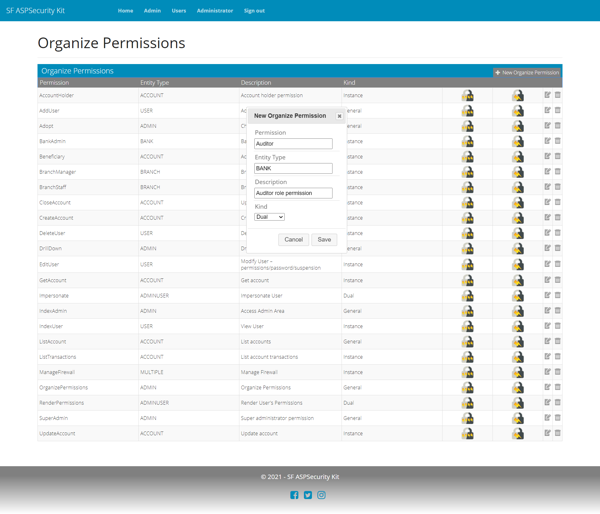Viewport: 600px width, 514px height.
Task: Click the edit icon for the Impersonate row
Action: coord(548,295)
